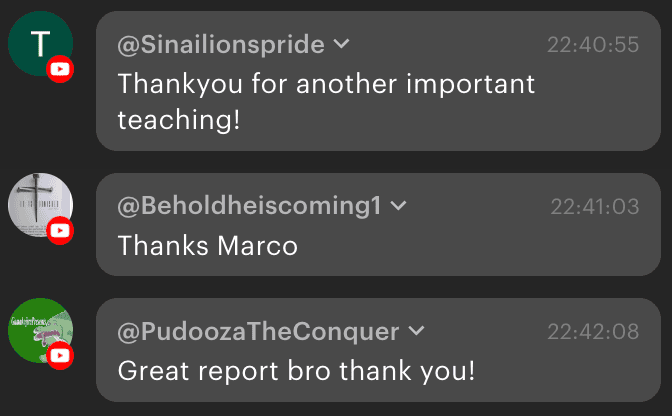The image size is (672, 416).
Task: Click the YouTube badge on the T avatar
Action: tap(60, 69)
